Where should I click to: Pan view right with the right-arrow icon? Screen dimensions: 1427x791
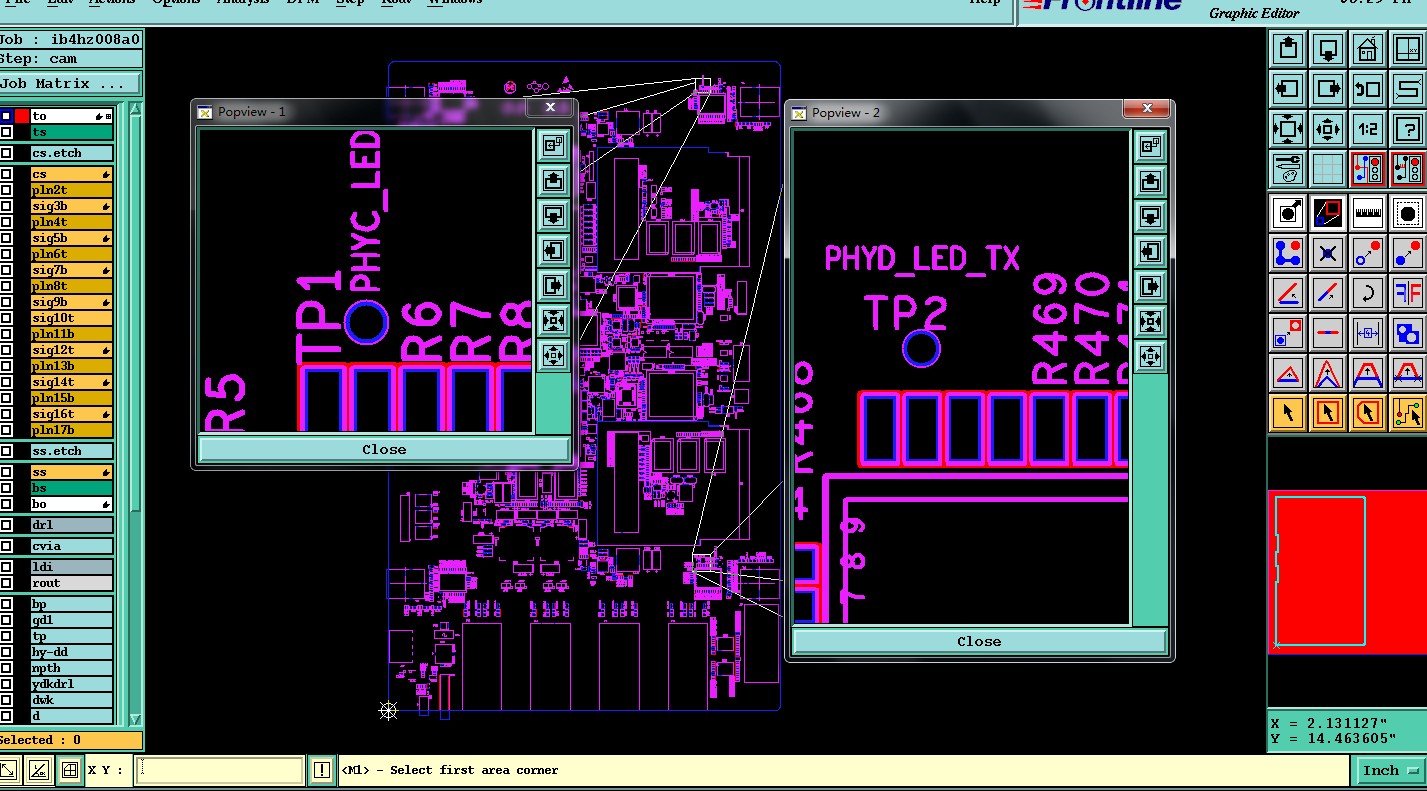pyautogui.click(x=1327, y=89)
